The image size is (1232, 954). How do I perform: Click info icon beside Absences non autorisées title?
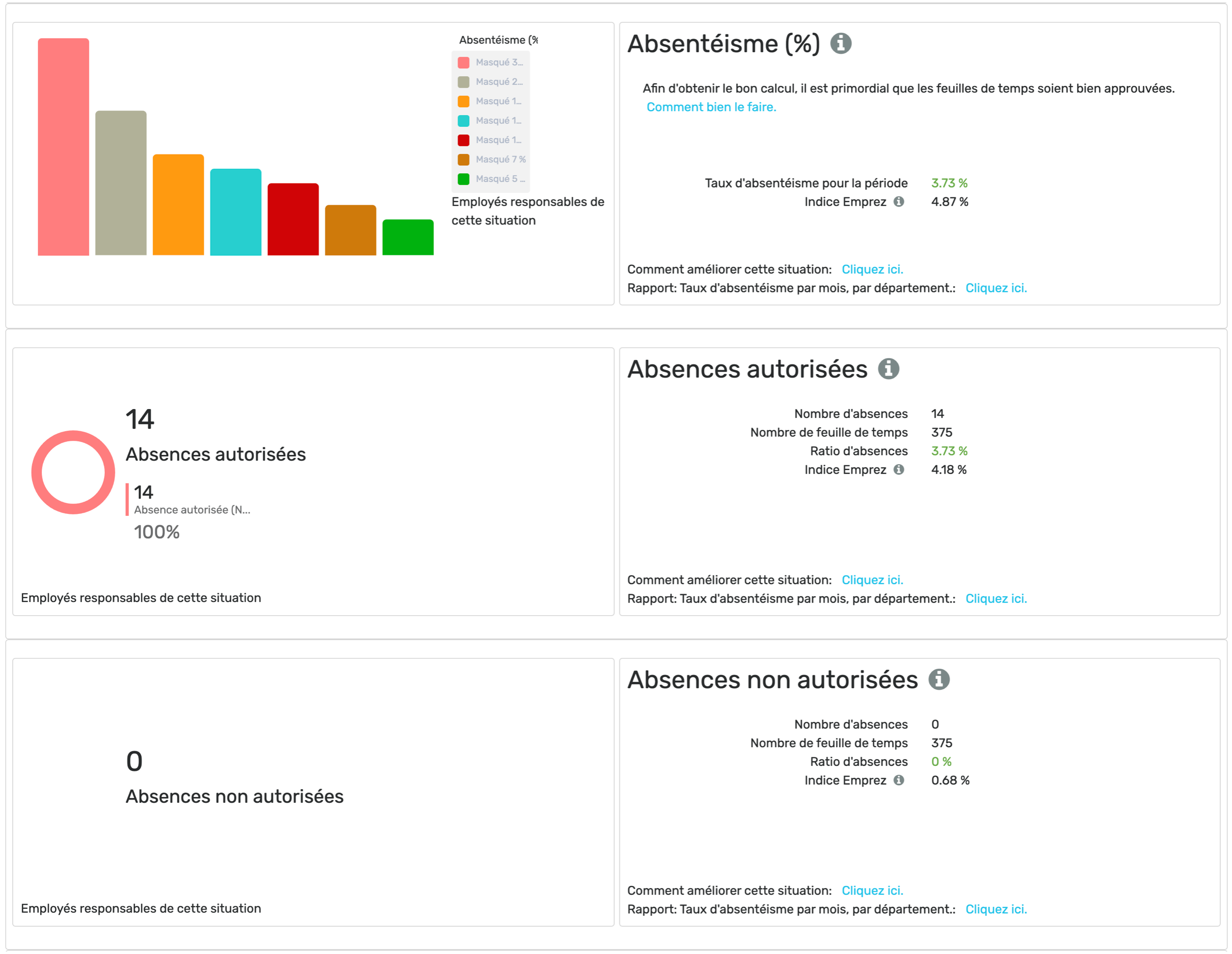click(939, 679)
